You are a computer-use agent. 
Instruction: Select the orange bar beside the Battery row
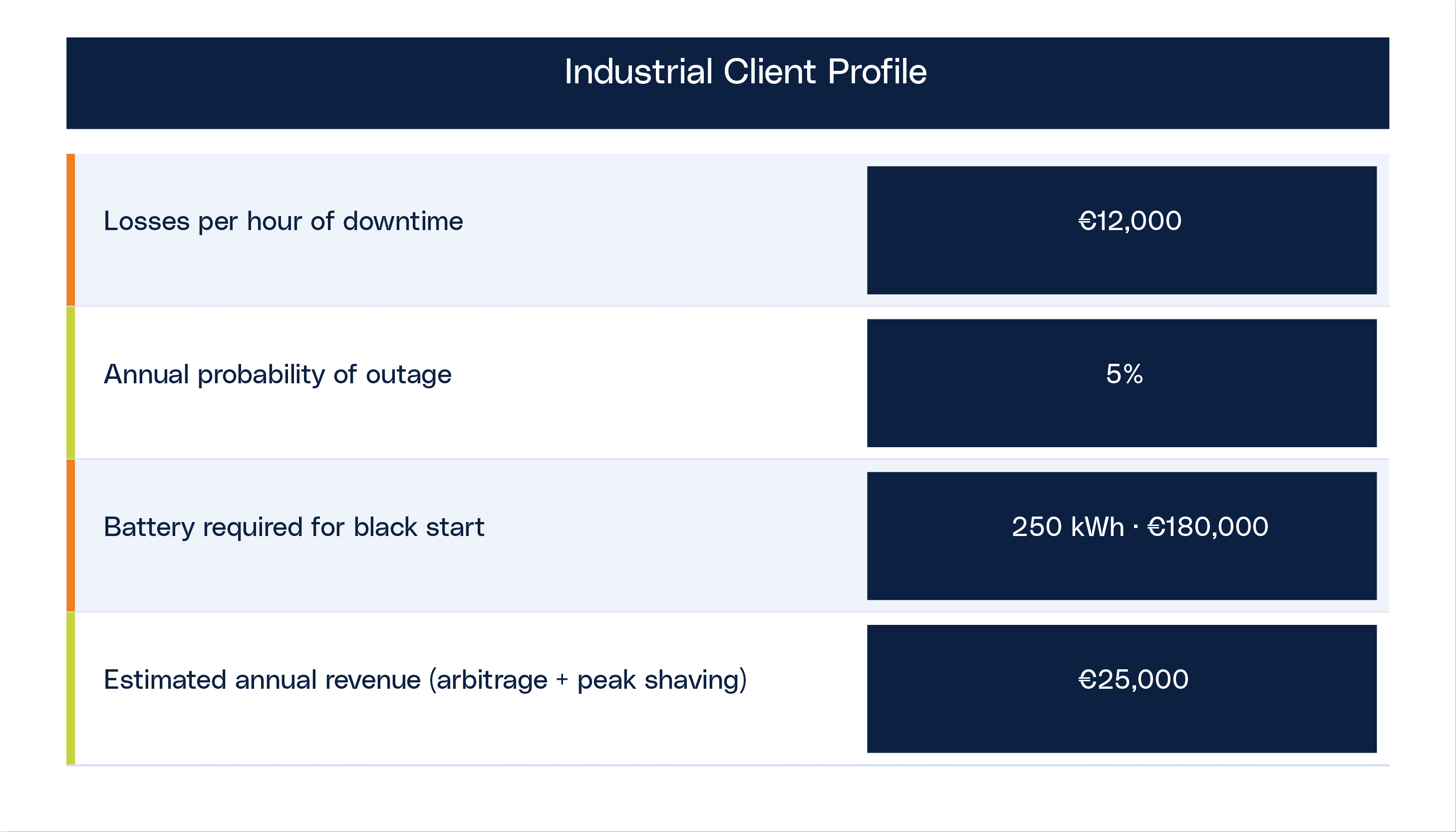tap(71, 536)
